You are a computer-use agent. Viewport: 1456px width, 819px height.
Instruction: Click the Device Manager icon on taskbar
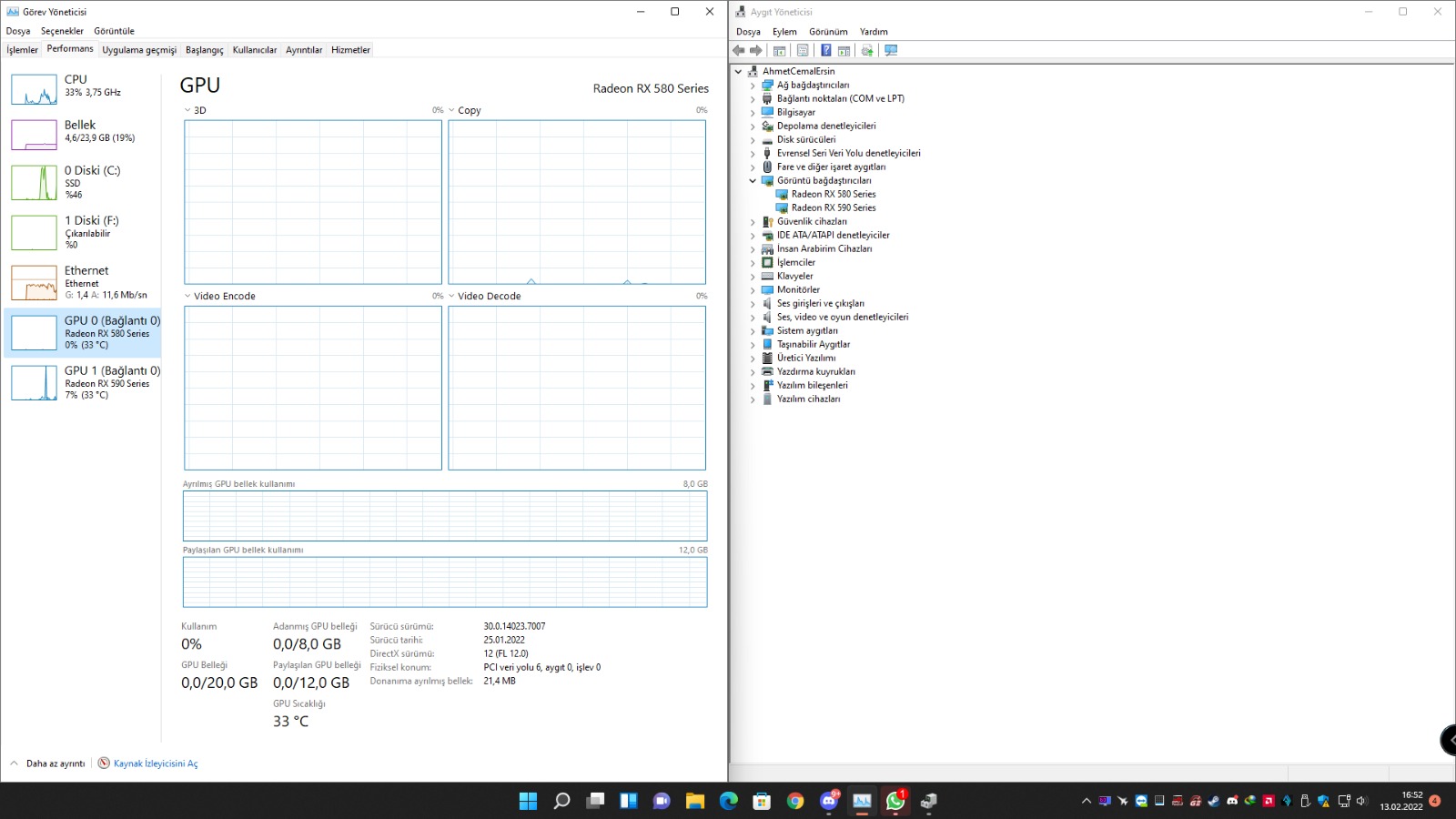coord(929,801)
